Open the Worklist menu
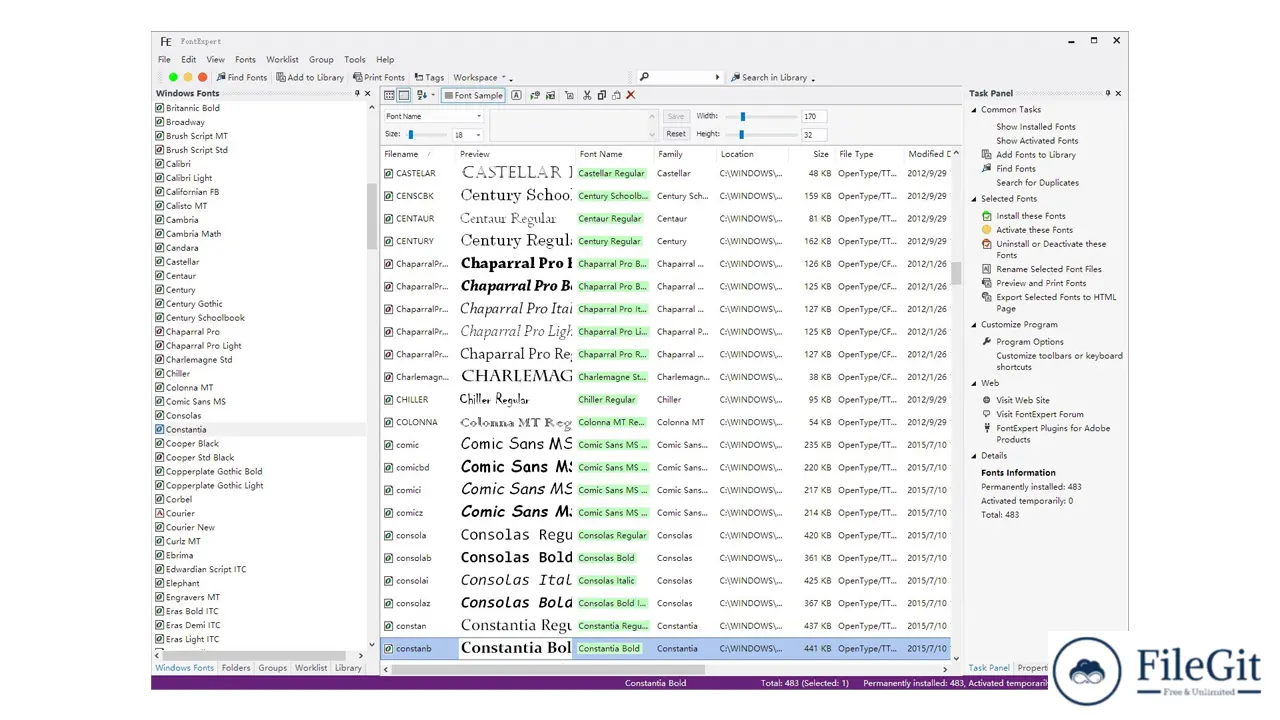The width and height of the screenshot is (1280, 720). coord(282,60)
